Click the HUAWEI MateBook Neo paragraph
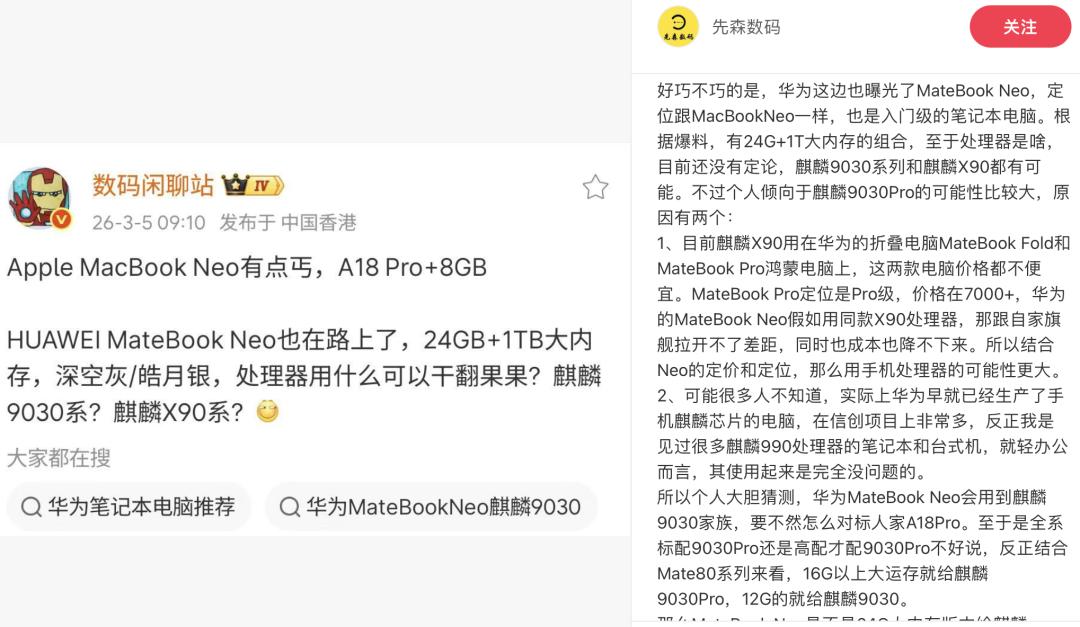The height and width of the screenshot is (627, 1080). tap(304, 376)
